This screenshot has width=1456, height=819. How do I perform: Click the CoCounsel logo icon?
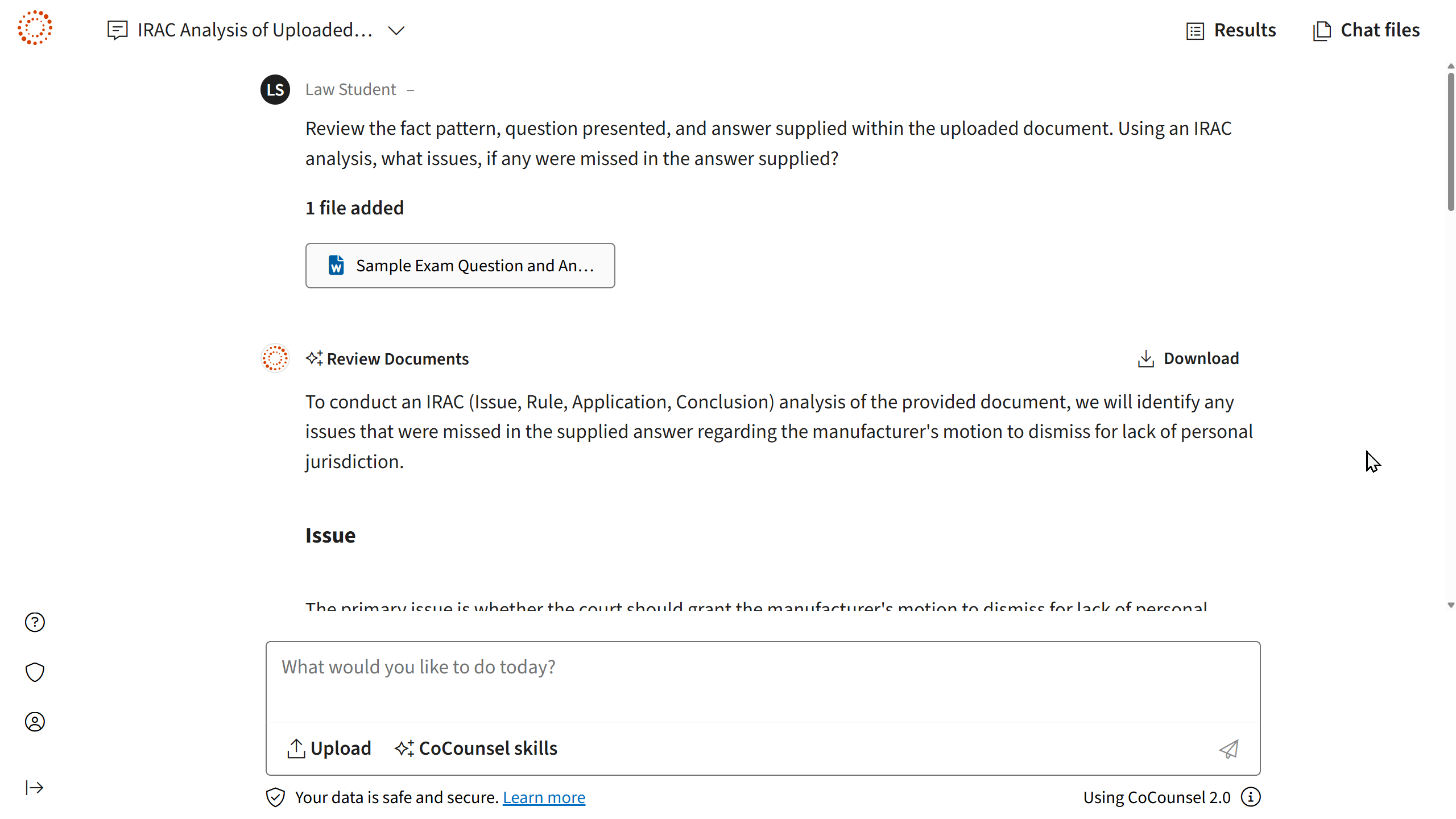point(35,28)
